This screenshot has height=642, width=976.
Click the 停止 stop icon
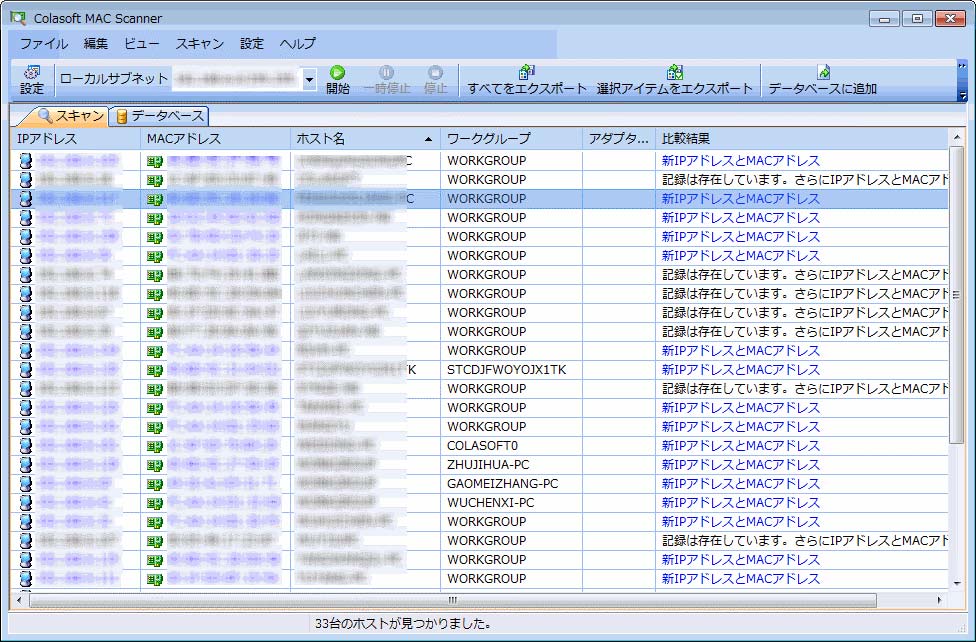[435, 80]
